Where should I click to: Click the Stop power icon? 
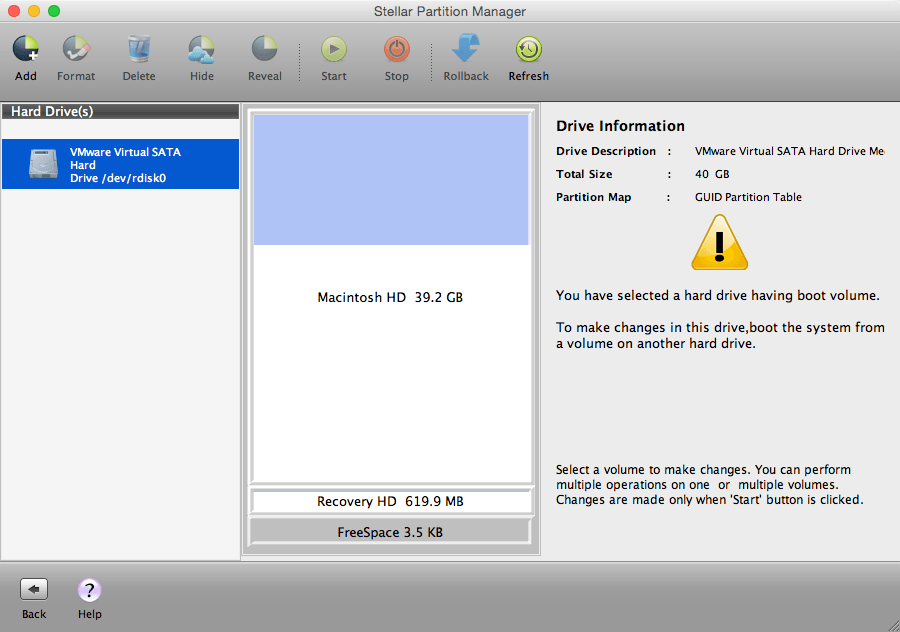(x=397, y=49)
